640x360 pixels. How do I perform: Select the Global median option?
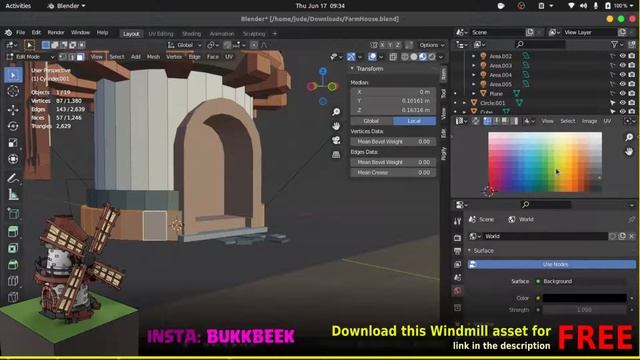coord(371,121)
